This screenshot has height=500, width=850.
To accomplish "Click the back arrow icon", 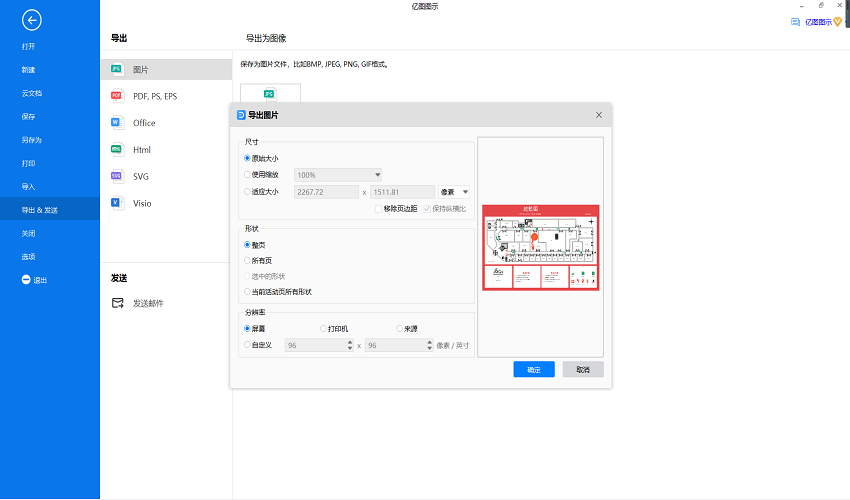I will click(32, 20).
